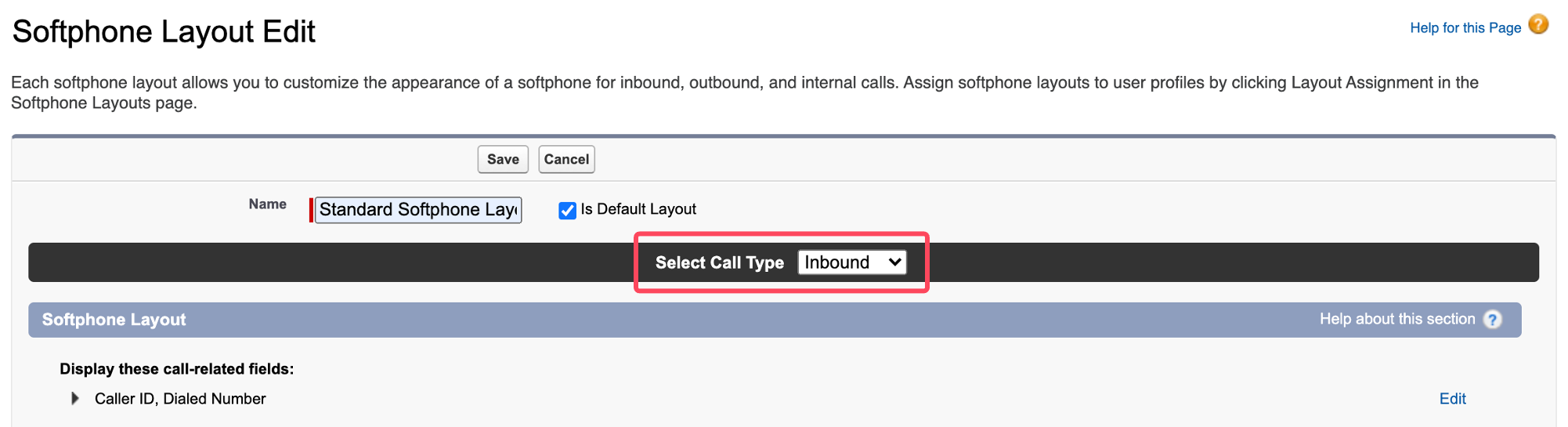Click the Softphone Layout Edit page title
1568x427 pixels.
point(164,32)
